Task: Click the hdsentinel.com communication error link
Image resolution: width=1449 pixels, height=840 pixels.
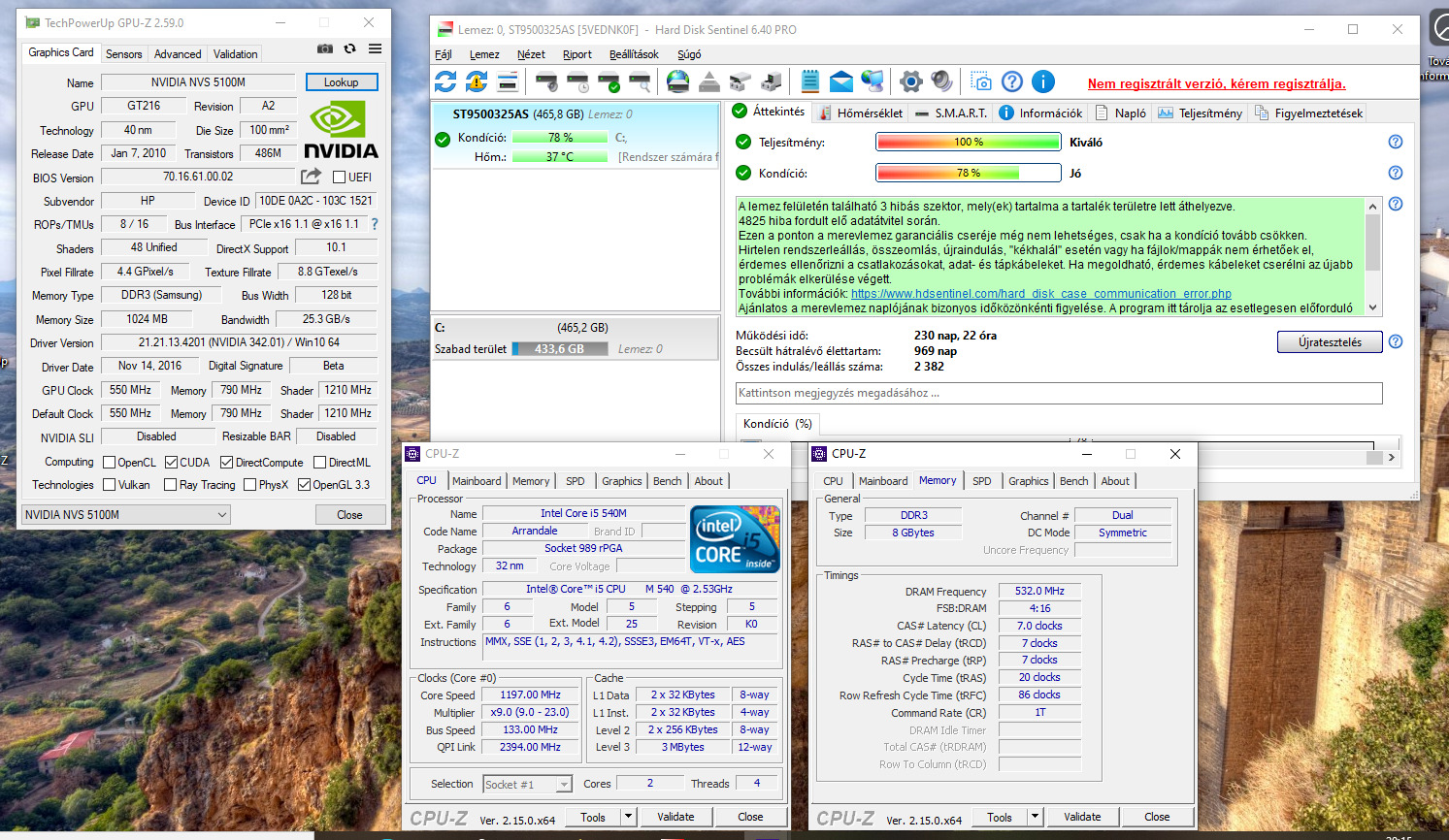Action: coord(1040,294)
